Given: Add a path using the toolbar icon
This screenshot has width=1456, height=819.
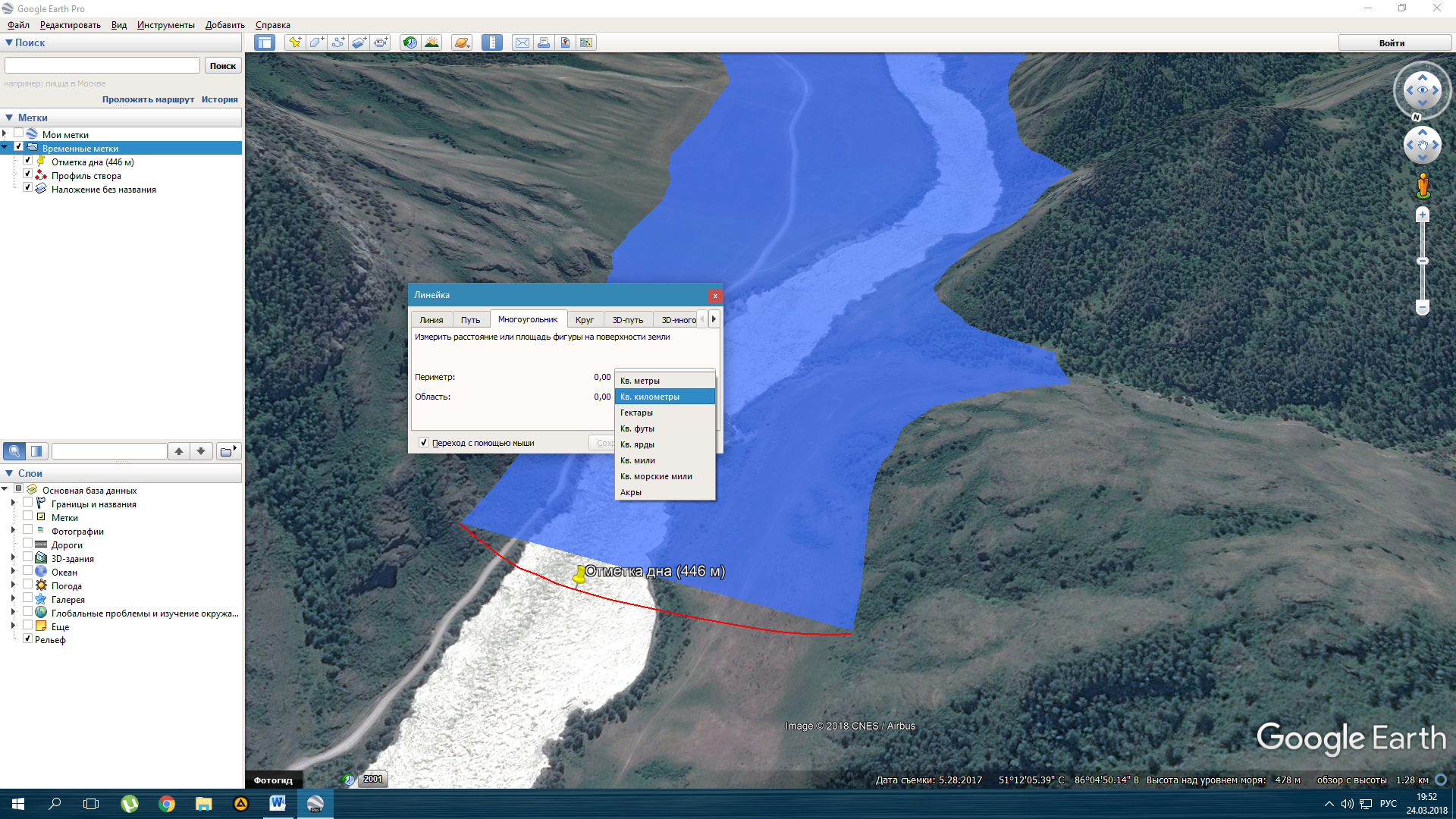Looking at the screenshot, I should [337, 42].
